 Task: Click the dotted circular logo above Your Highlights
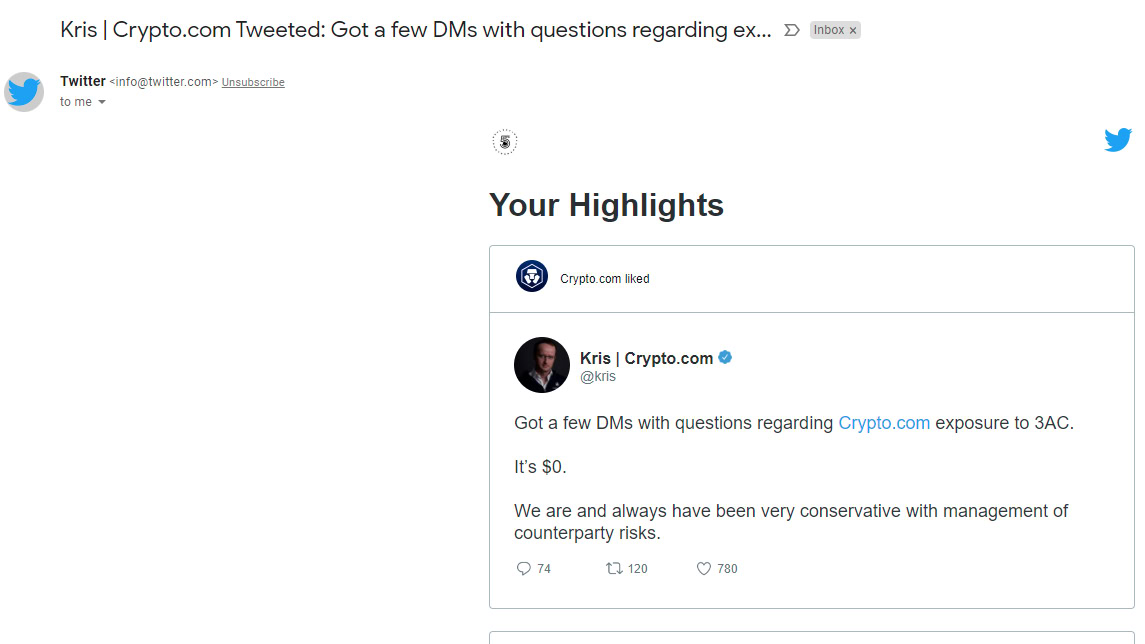505,142
